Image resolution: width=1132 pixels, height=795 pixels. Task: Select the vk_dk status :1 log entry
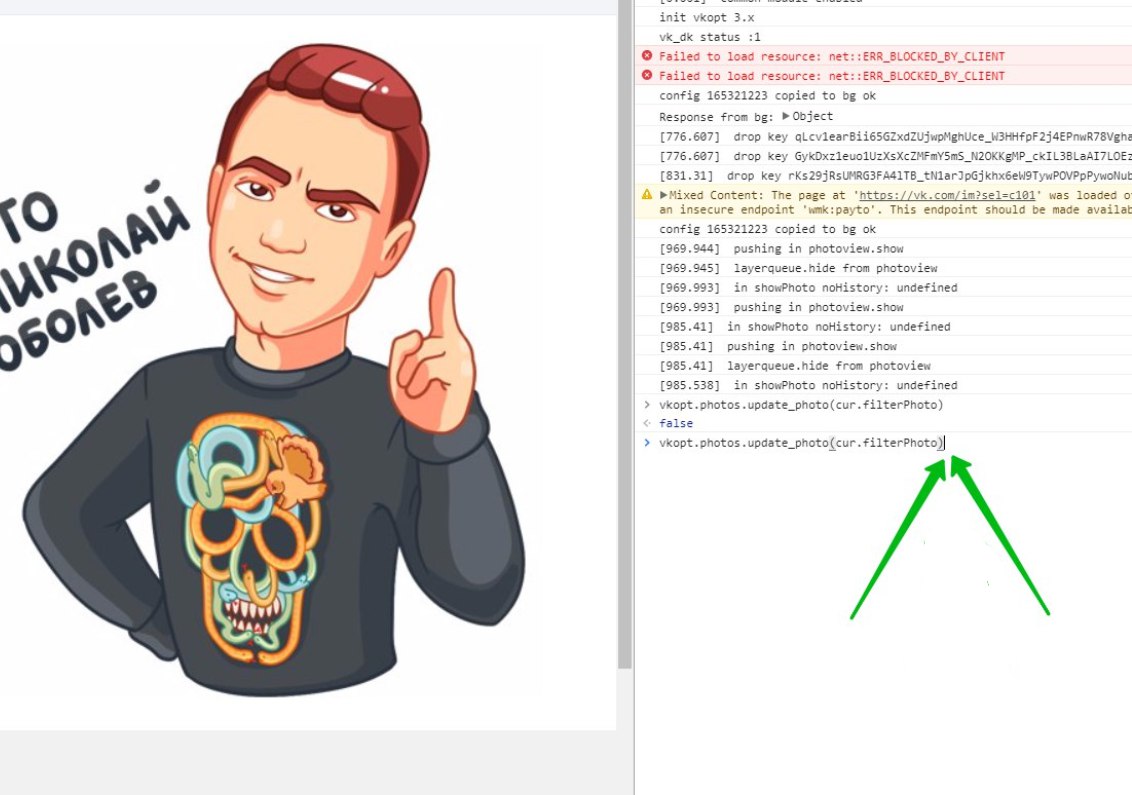click(710, 37)
